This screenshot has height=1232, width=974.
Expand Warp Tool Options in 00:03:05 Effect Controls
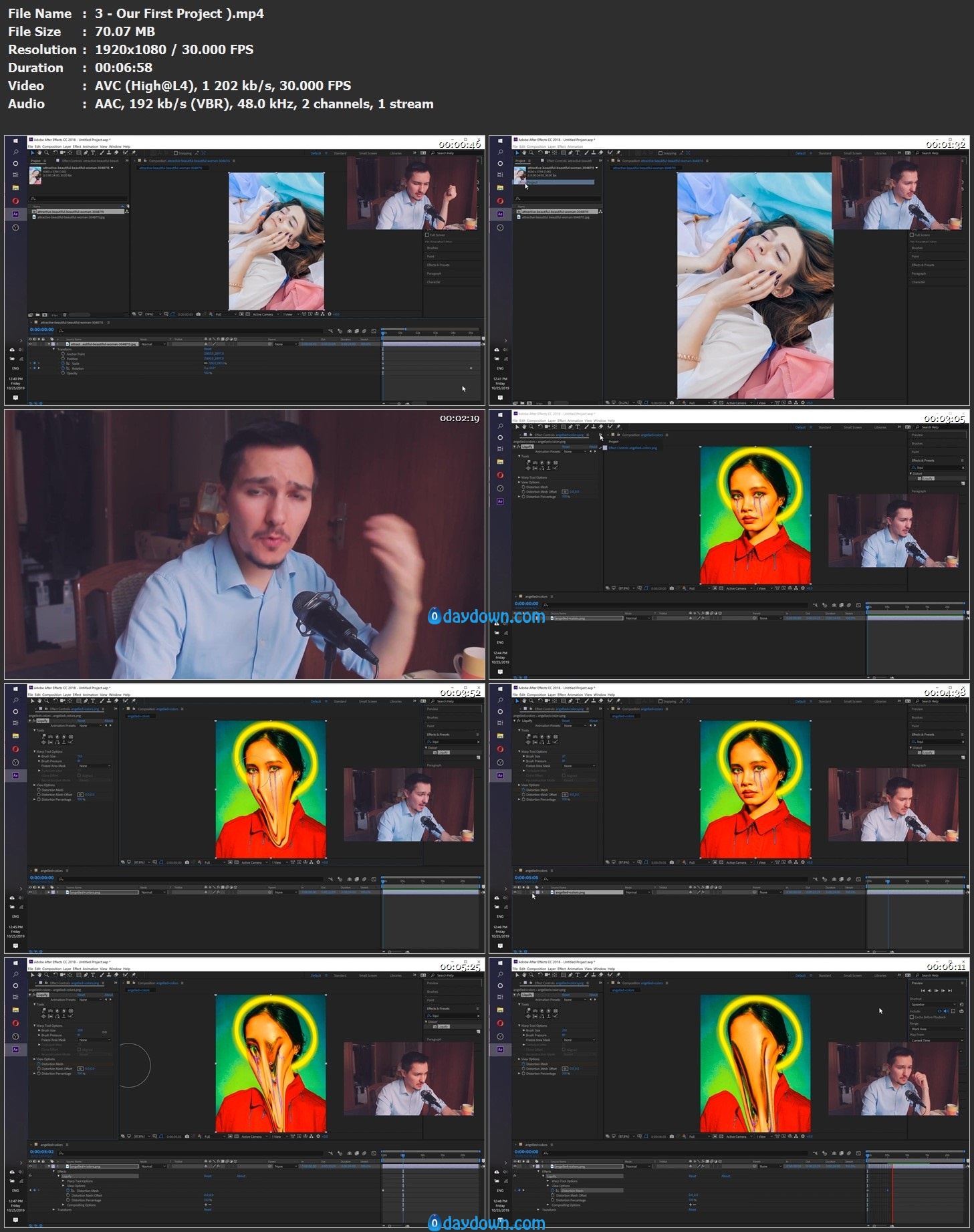click(519, 477)
